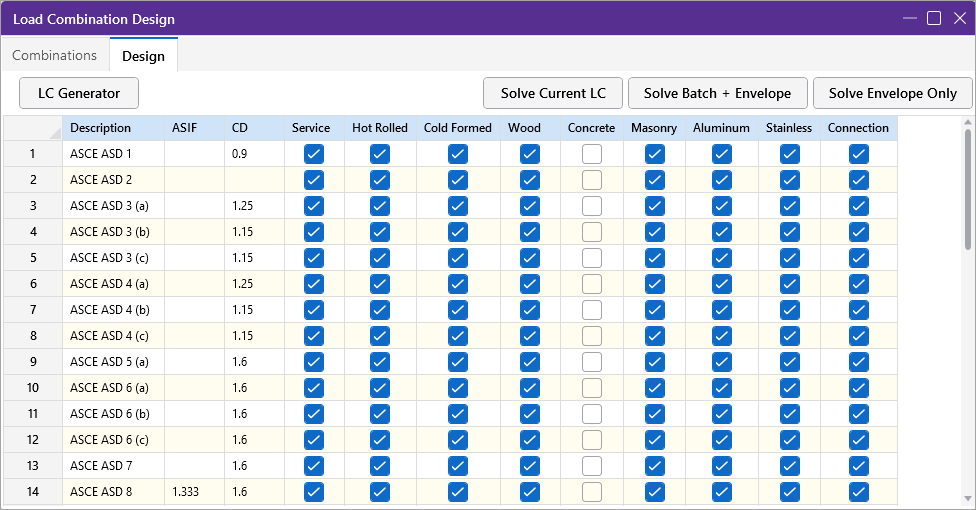Switch to the Combinations tab
Screen dimensions: 976x510
[x=55, y=55]
